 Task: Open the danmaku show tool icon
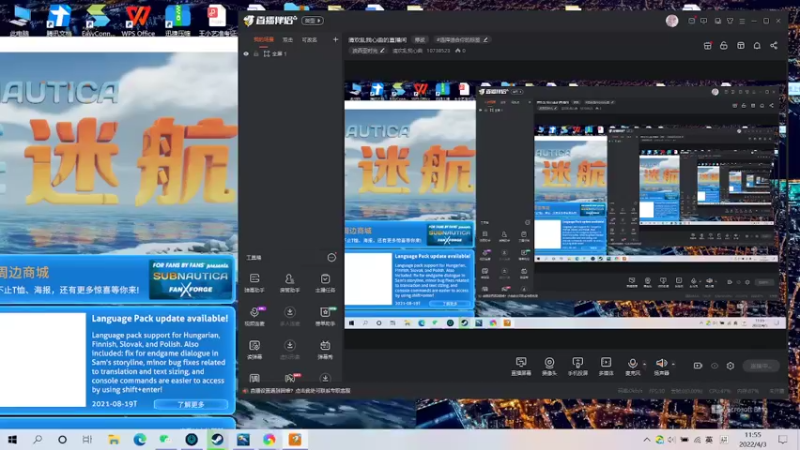(325, 349)
